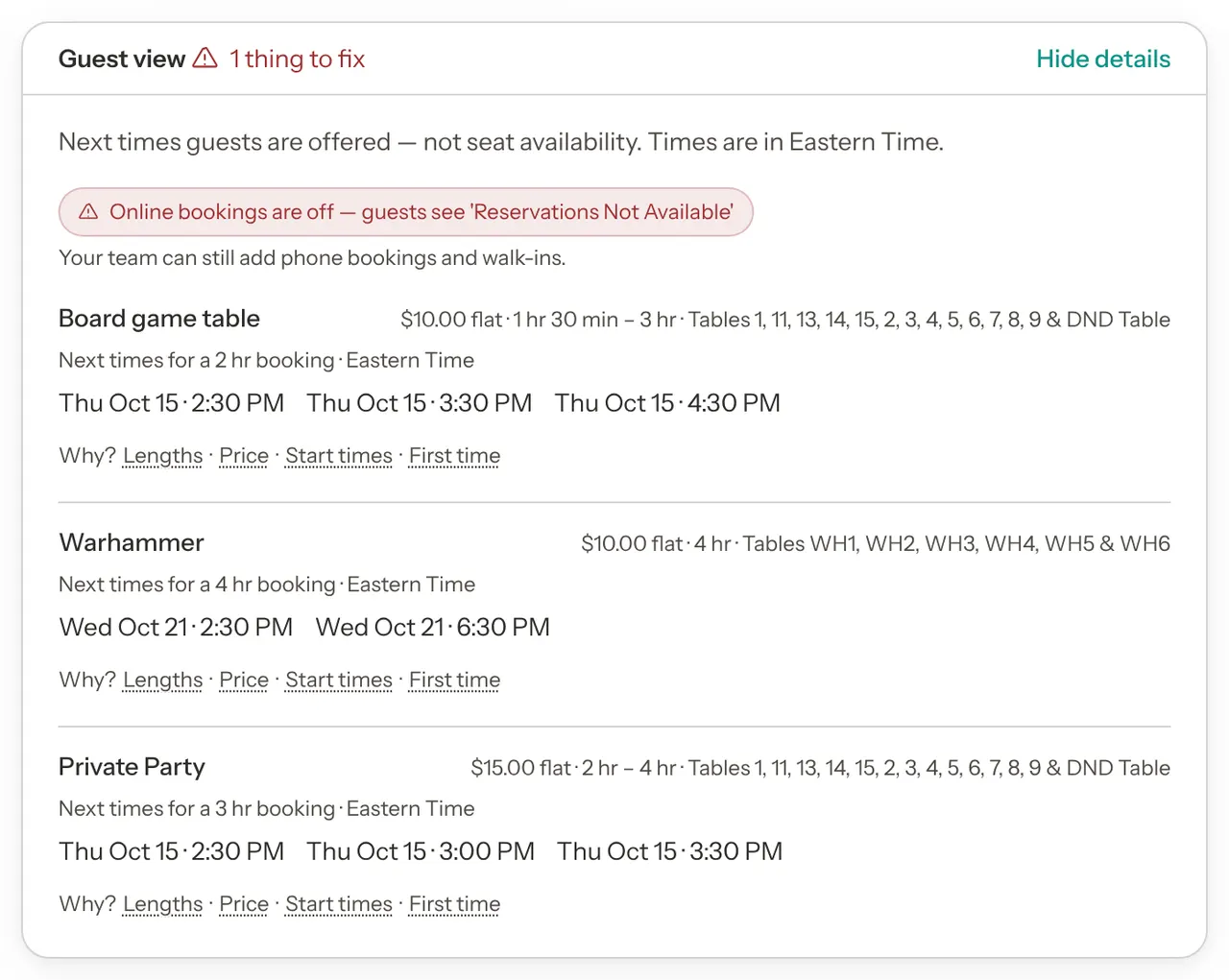Click the 'Private Party' heading
The height and width of the screenshot is (980, 1229).
[132, 767]
